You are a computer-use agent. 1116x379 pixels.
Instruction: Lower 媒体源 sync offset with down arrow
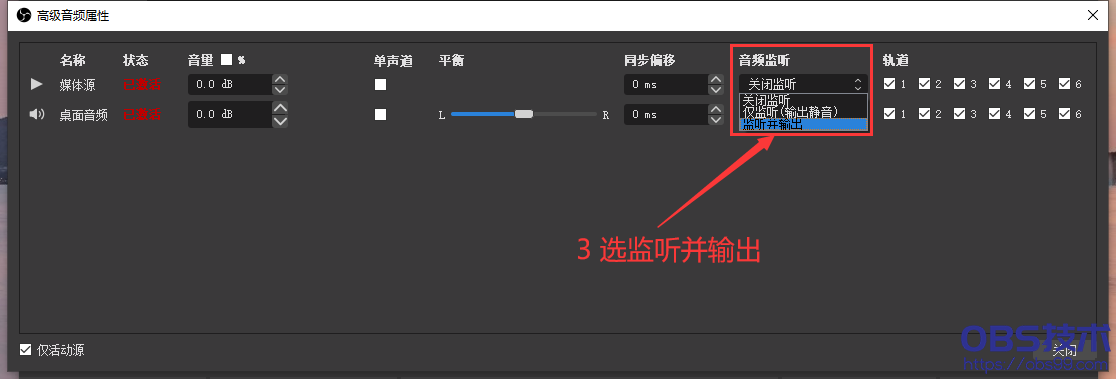click(716, 90)
